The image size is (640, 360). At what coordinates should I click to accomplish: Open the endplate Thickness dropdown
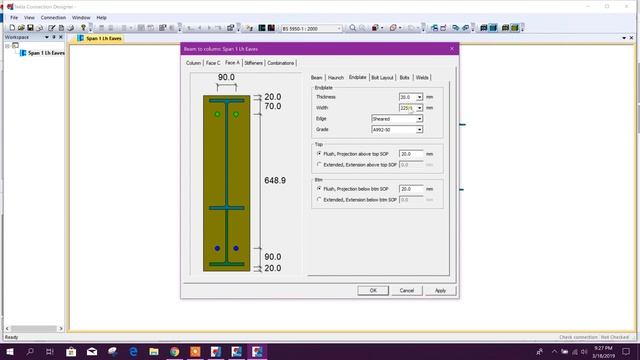pyautogui.click(x=419, y=97)
